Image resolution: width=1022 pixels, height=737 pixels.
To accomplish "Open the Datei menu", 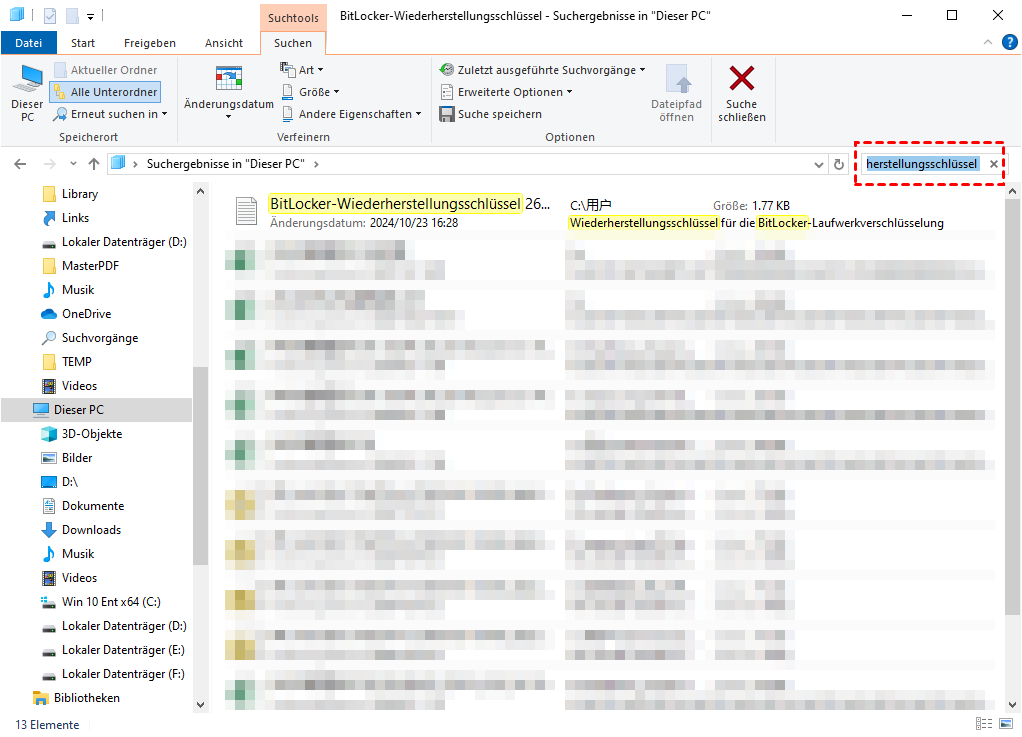I will 28,43.
